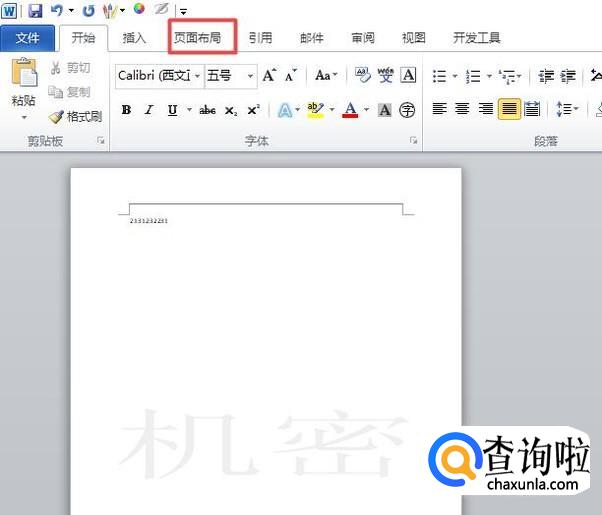Open the 文件 menu button
Screen dimensions: 602x515
tap(28, 38)
